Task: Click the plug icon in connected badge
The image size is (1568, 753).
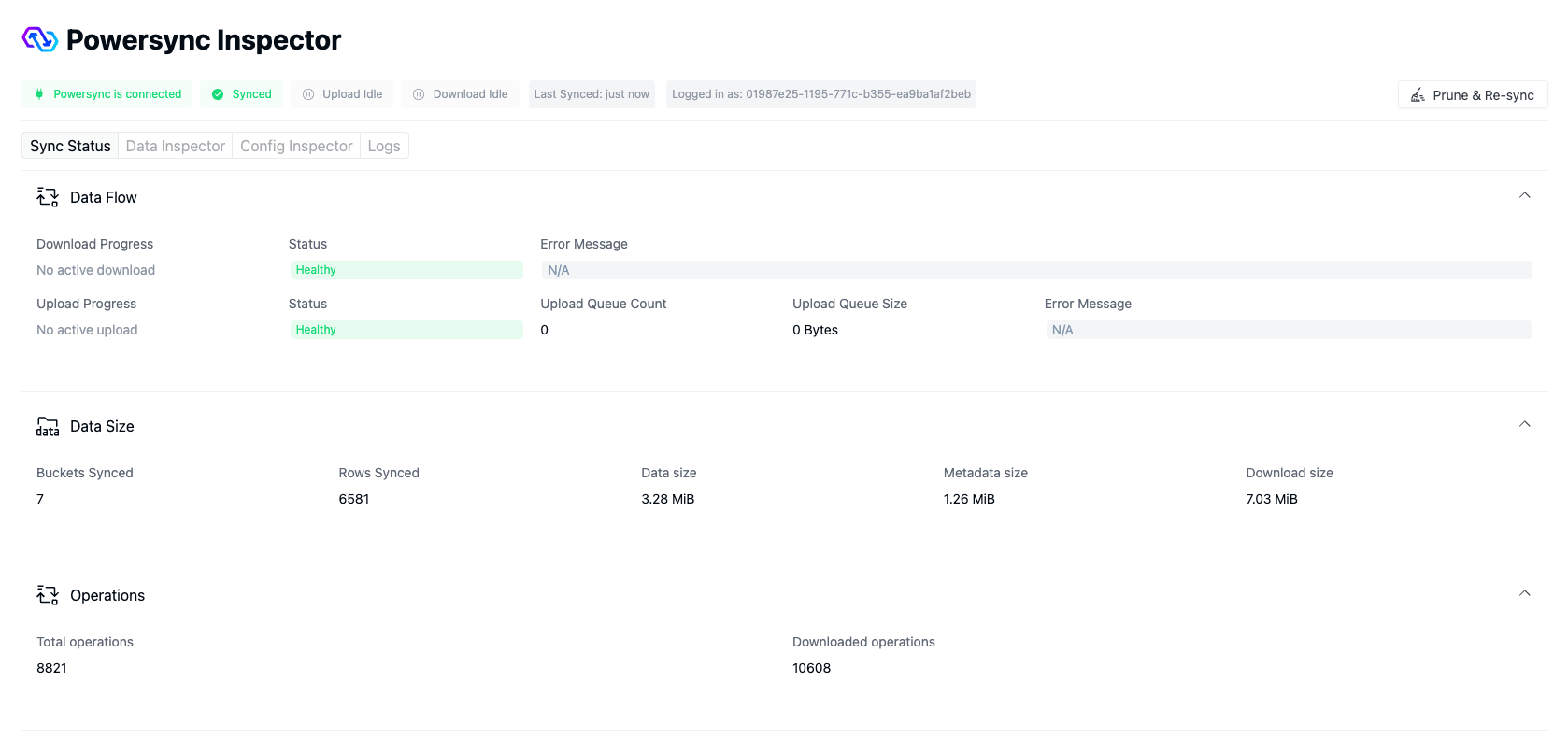Action: 39,94
